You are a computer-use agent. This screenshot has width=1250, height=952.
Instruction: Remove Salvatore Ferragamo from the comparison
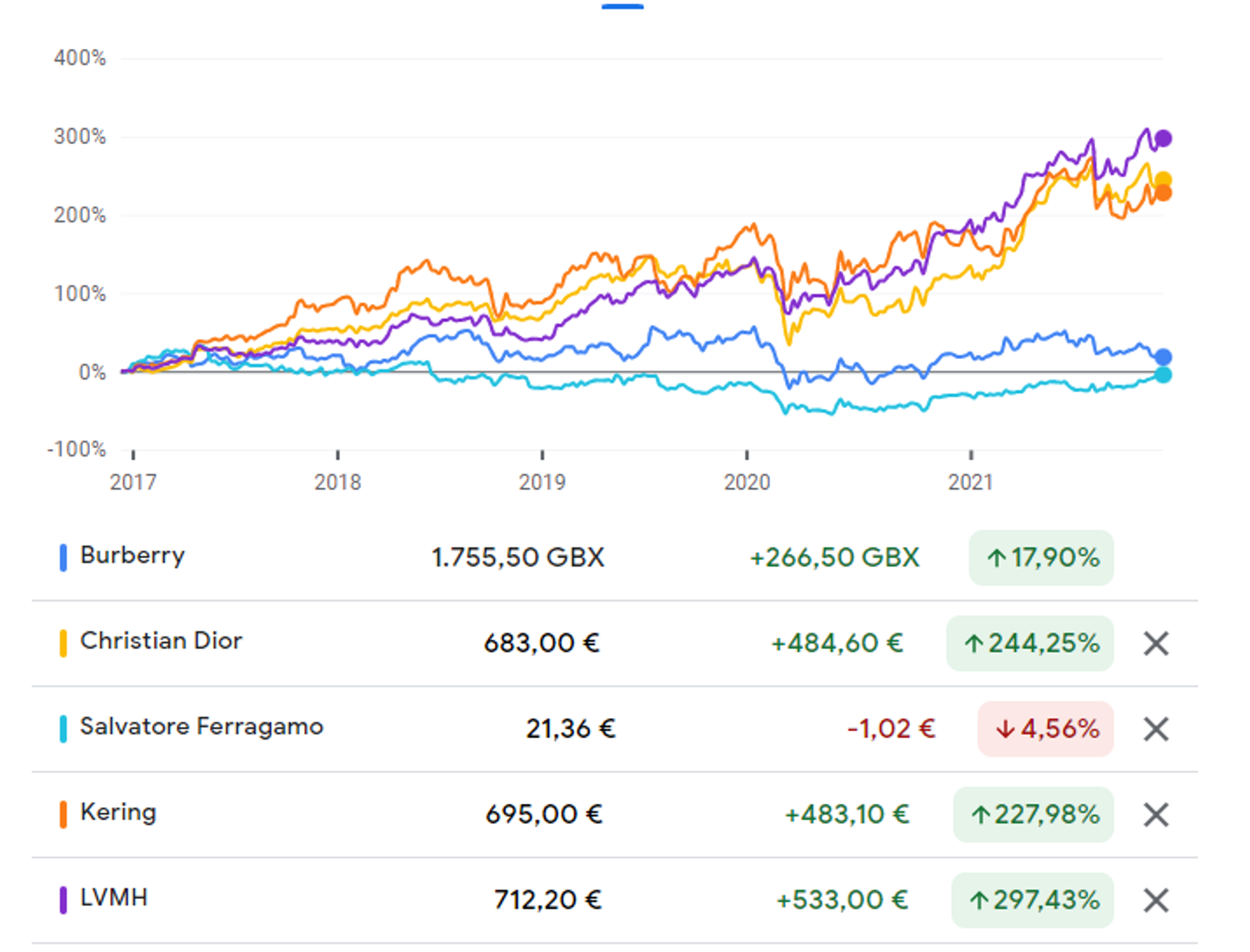[1156, 729]
